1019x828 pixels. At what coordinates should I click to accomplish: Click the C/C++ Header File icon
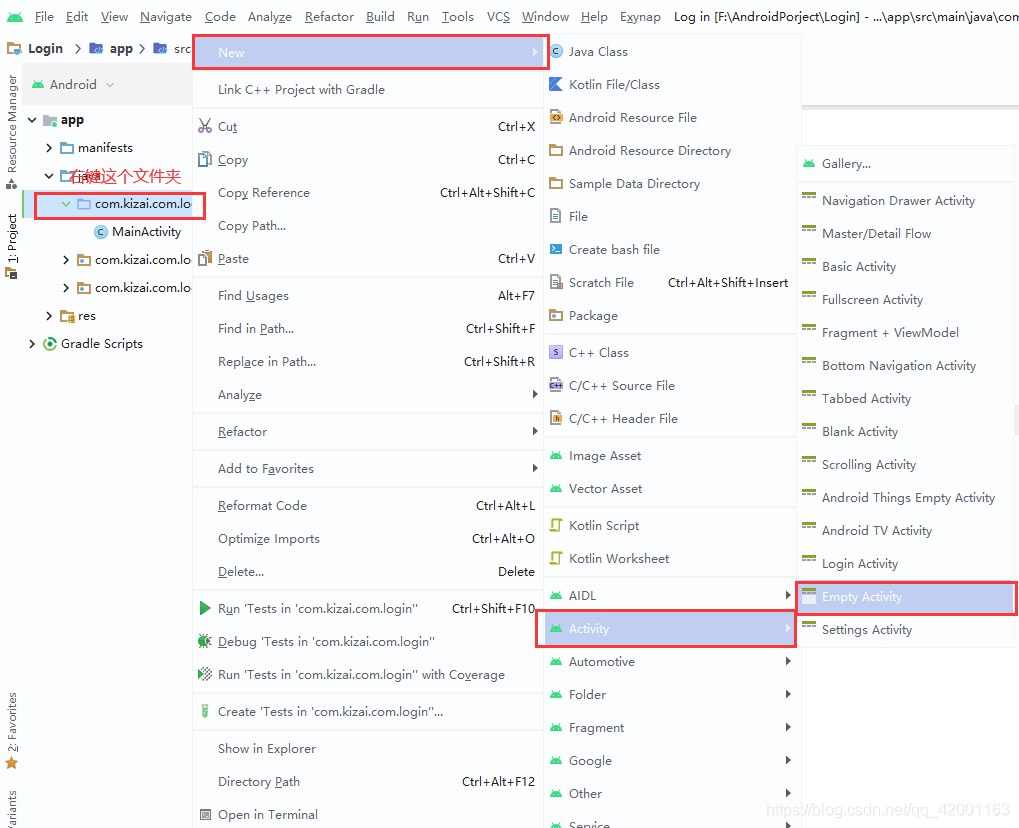[x=556, y=418]
